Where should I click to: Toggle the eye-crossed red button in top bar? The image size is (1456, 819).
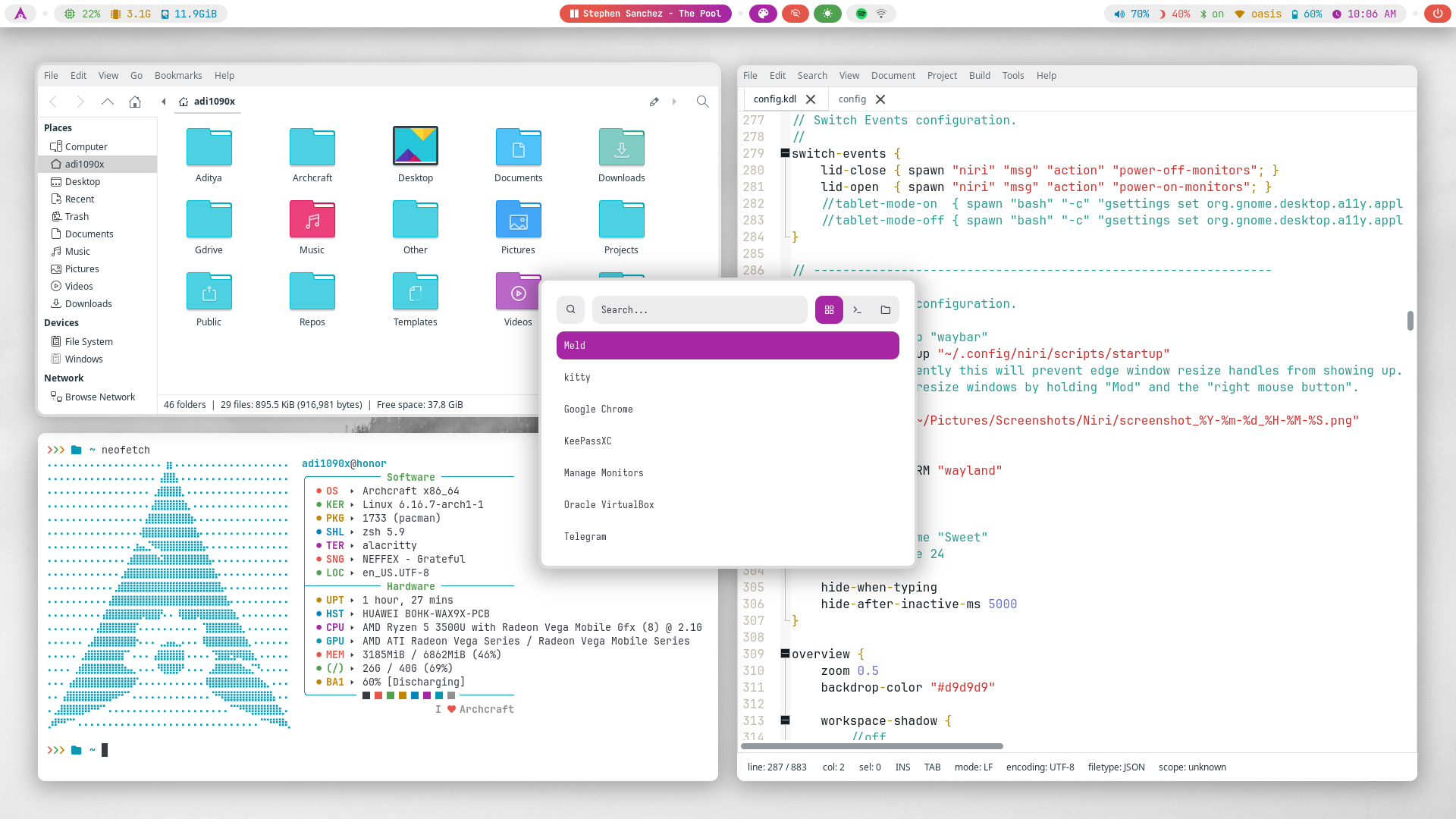(795, 14)
